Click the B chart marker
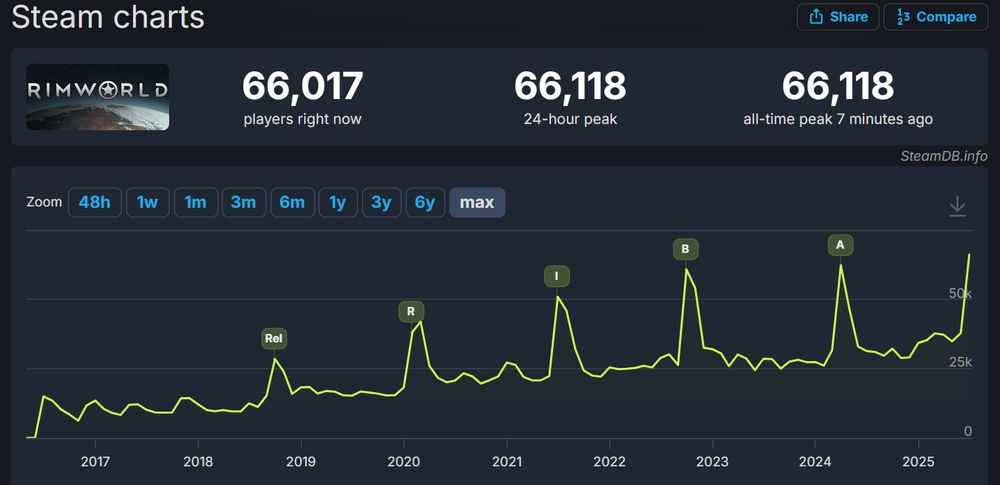Viewport: 1000px width, 485px height. (686, 250)
